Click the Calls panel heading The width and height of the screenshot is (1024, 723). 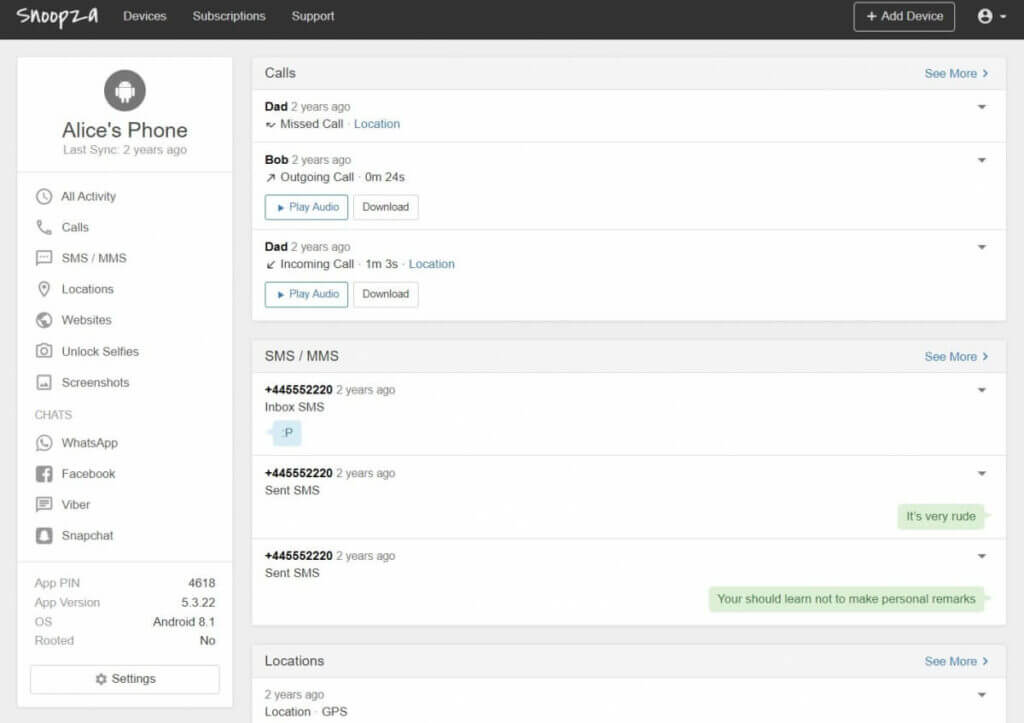coord(280,73)
